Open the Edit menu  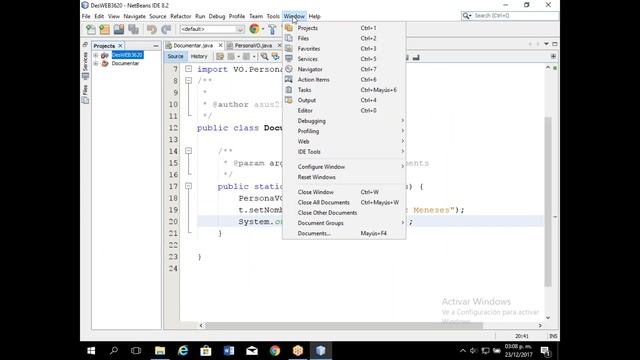[x=99, y=16]
